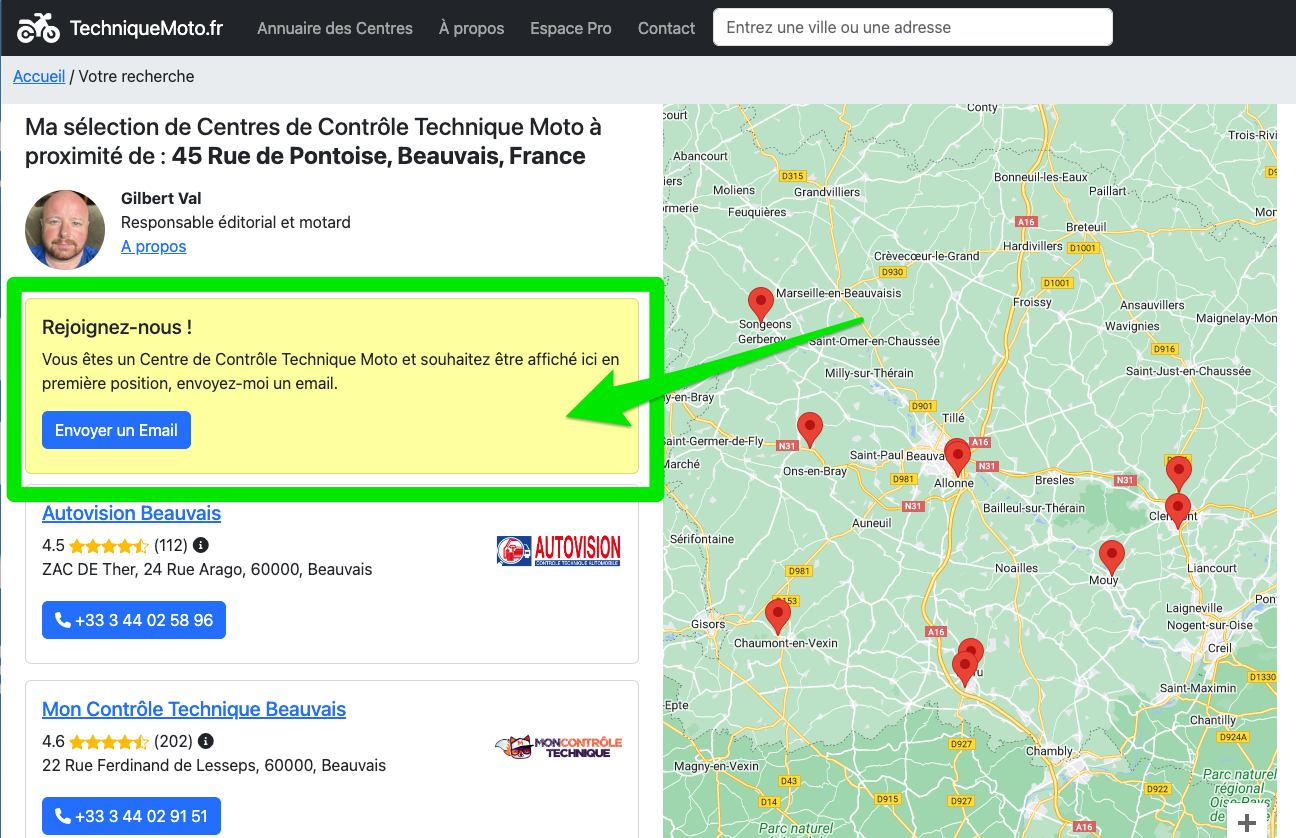Image resolution: width=1296 pixels, height=838 pixels.
Task: Click the "Crèvecœur-le-Grand" map label
Action: [927, 256]
